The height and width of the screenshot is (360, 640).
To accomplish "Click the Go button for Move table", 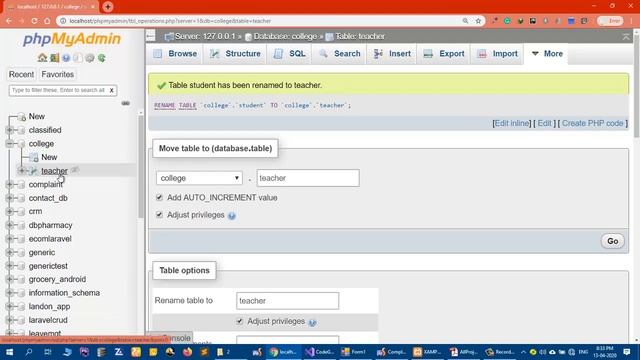I will 612,241.
